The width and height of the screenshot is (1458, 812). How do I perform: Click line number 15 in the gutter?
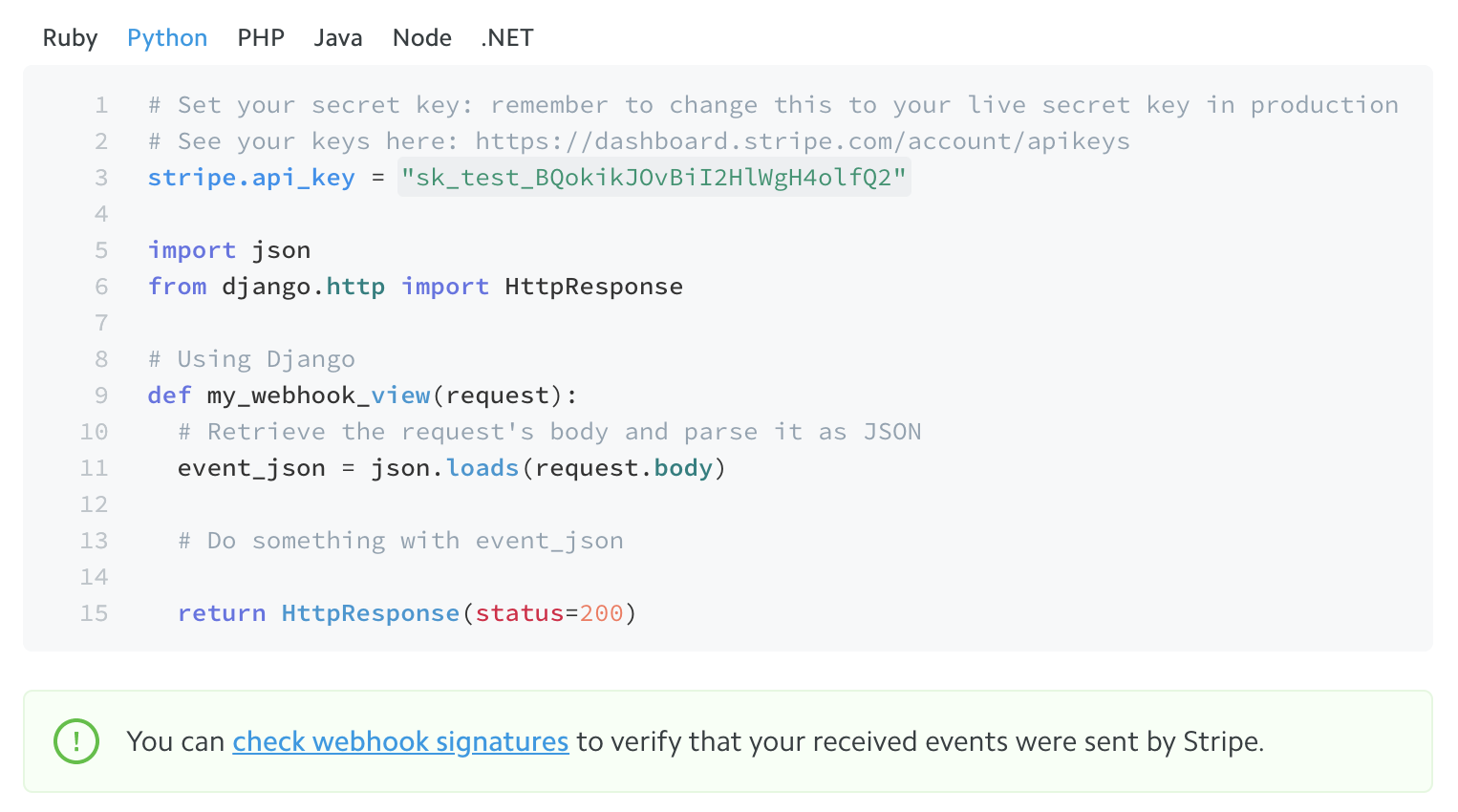[x=94, y=613]
